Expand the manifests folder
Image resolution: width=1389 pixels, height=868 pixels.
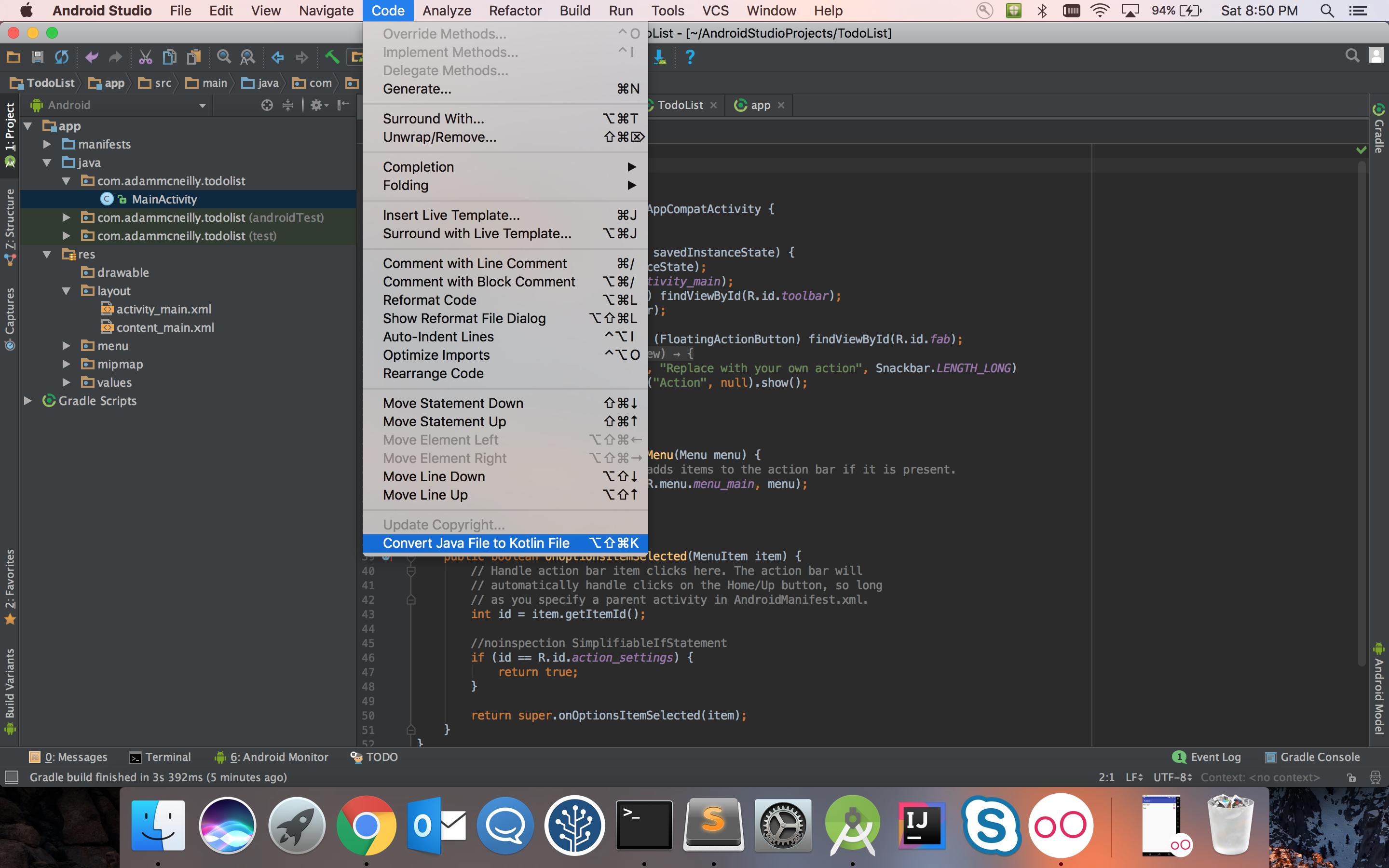[48, 144]
